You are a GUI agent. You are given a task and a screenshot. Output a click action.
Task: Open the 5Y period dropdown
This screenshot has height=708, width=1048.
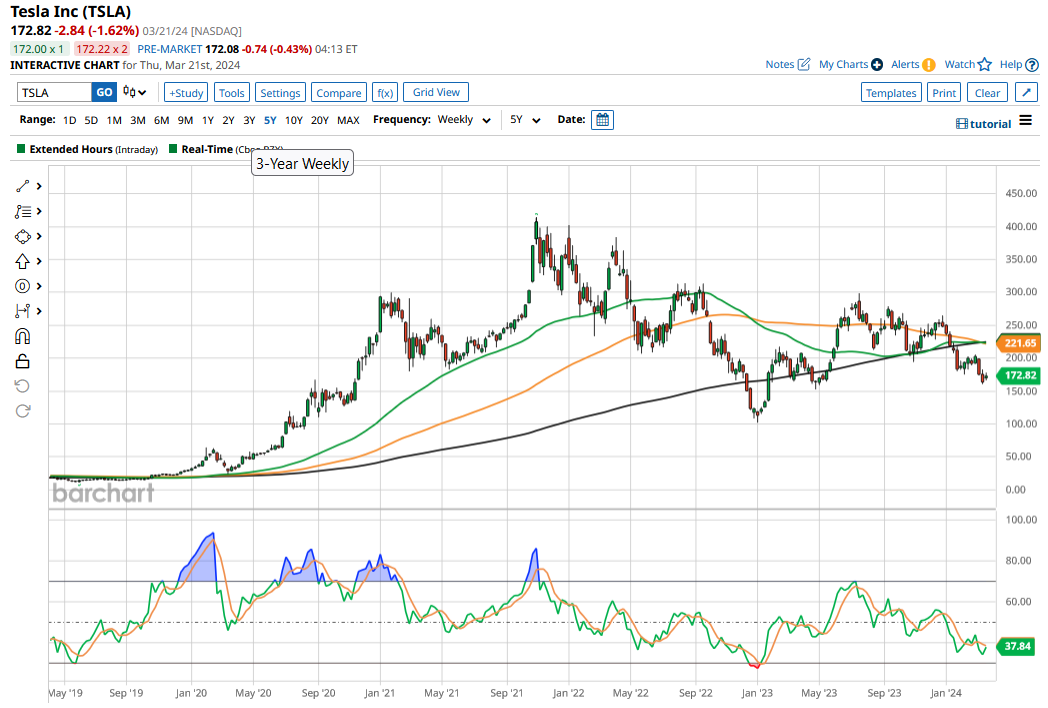tap(525, 119)
